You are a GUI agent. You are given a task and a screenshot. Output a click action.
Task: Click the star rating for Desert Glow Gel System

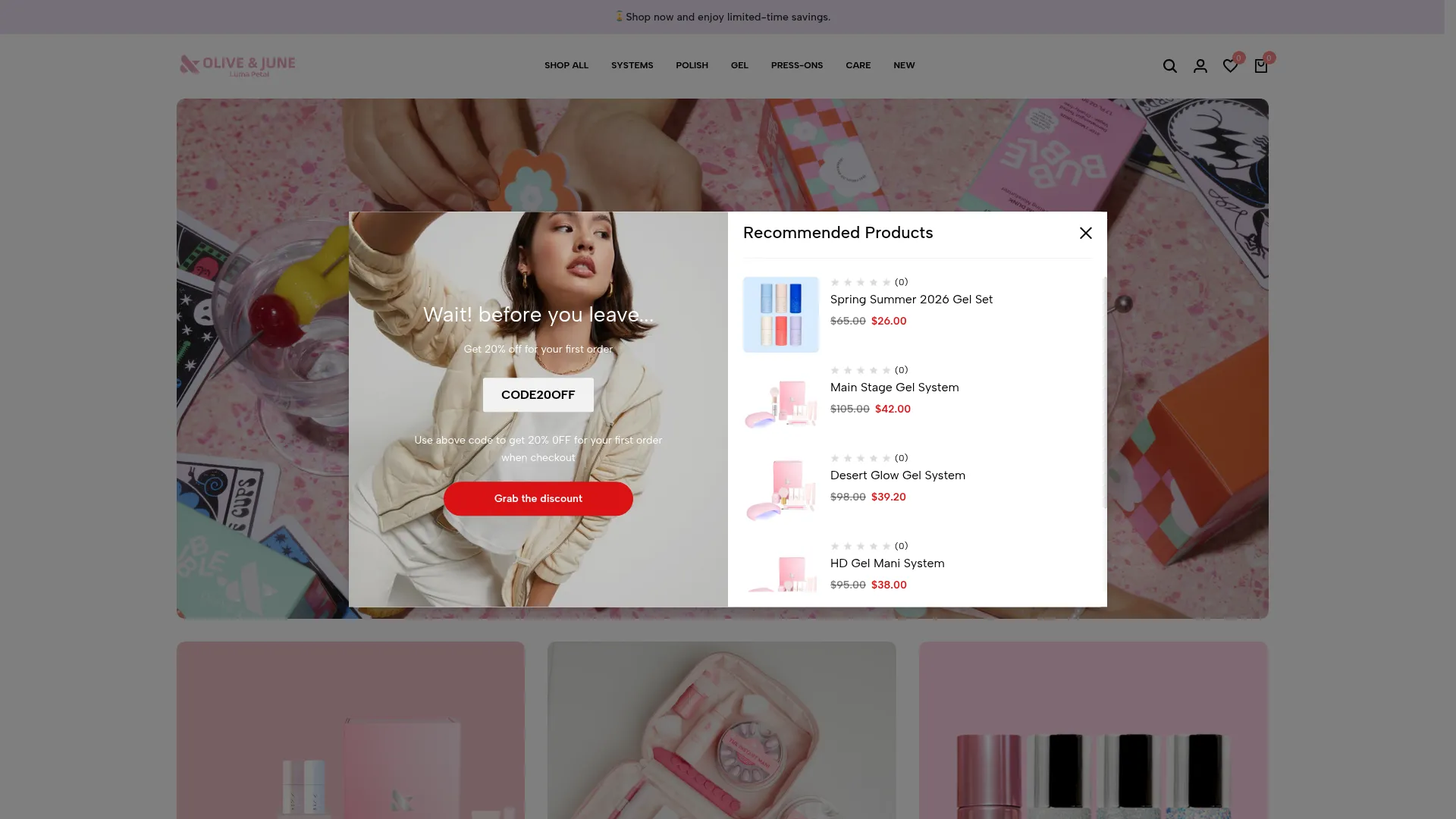[861, 458]
